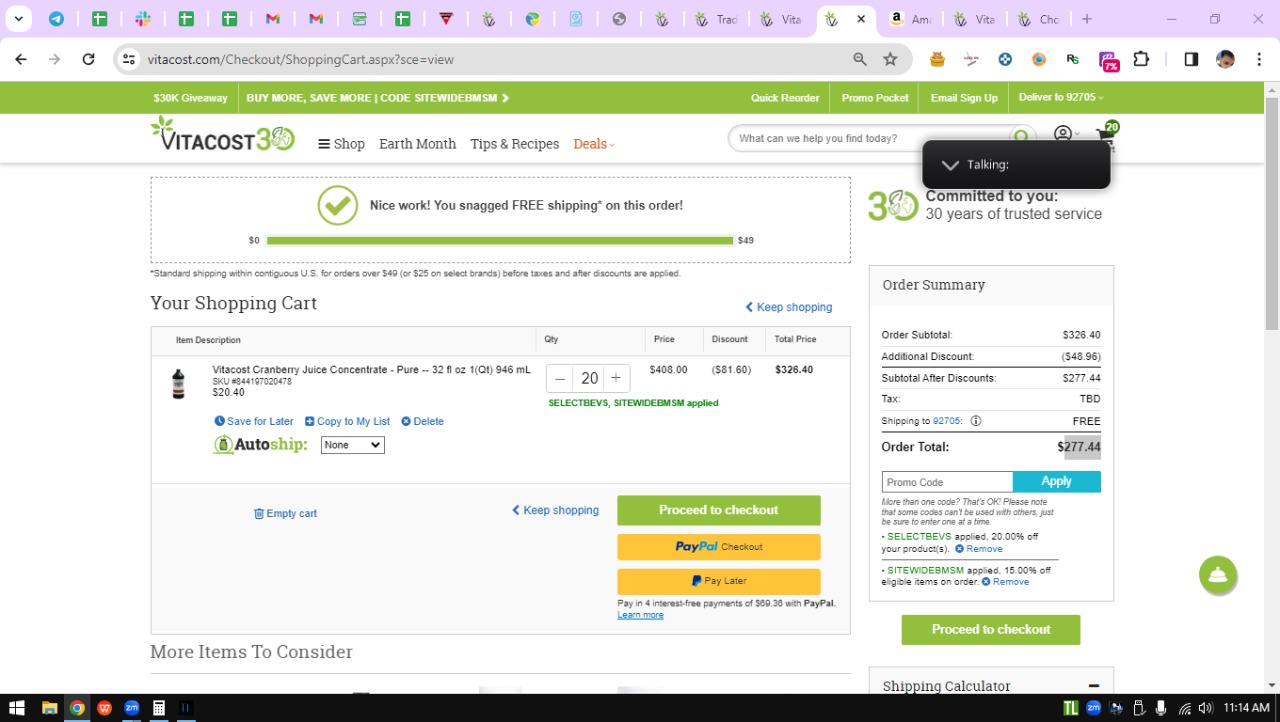Open File Explorer from the taskbar
The width and height of the screenshot is (1280, 722).
click(x=49, y=708)
